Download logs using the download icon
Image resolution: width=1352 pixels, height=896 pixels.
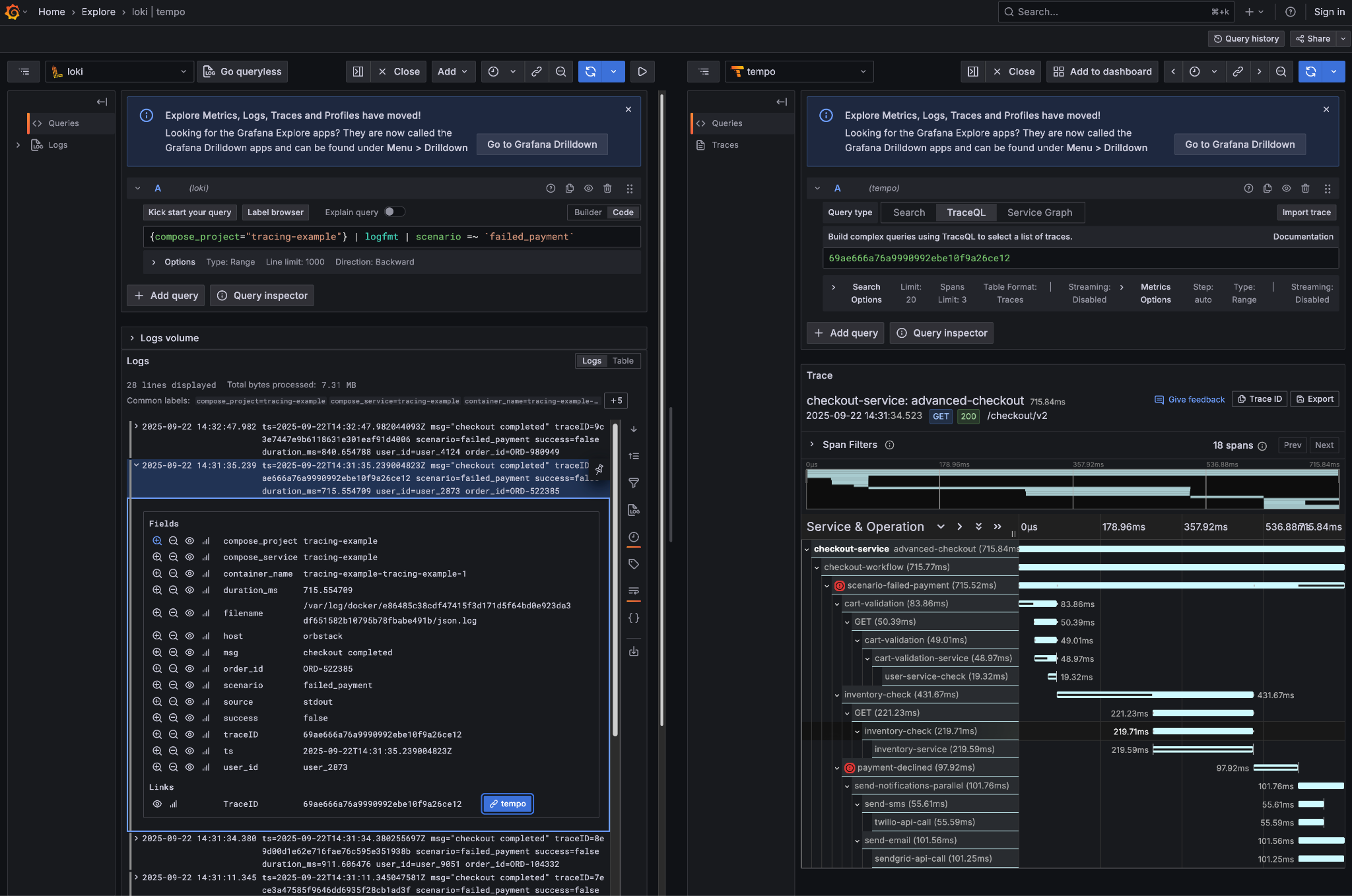click(634, 651)
